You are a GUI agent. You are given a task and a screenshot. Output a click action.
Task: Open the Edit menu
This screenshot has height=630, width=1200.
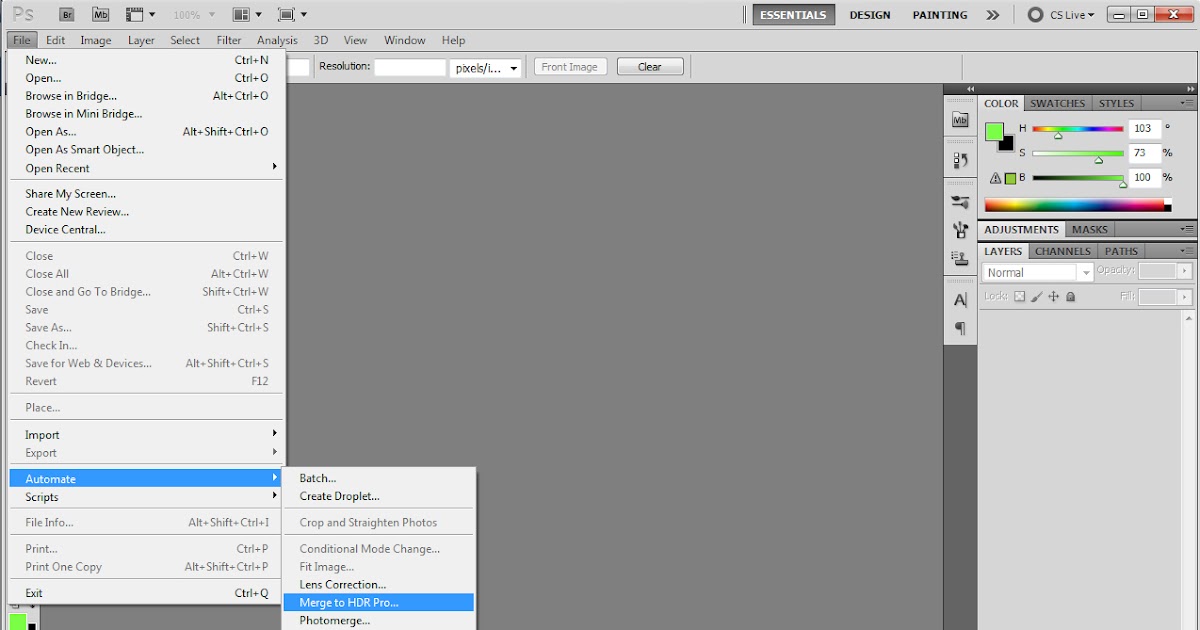55,40
